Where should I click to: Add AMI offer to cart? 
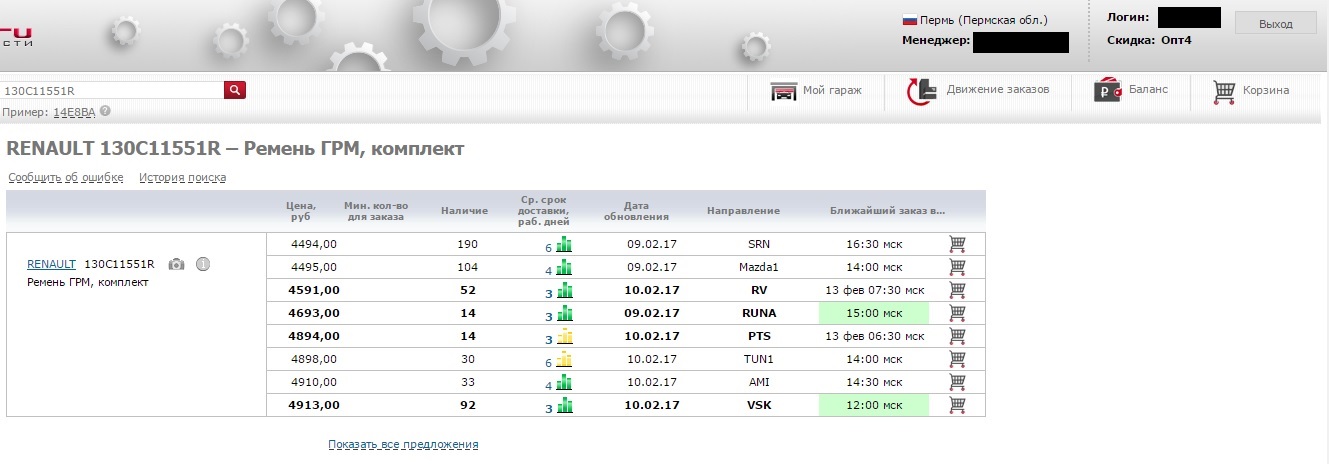click(x=957, y=382)
